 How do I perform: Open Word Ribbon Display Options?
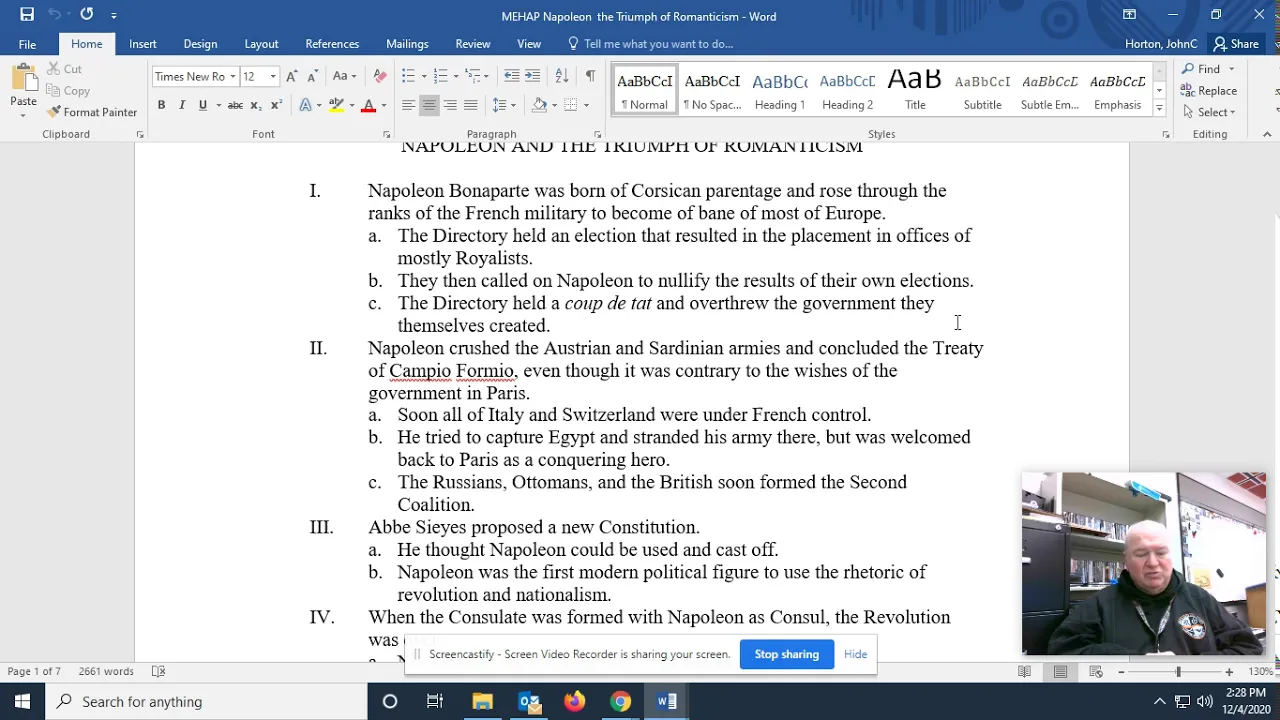click(1129, 14)
